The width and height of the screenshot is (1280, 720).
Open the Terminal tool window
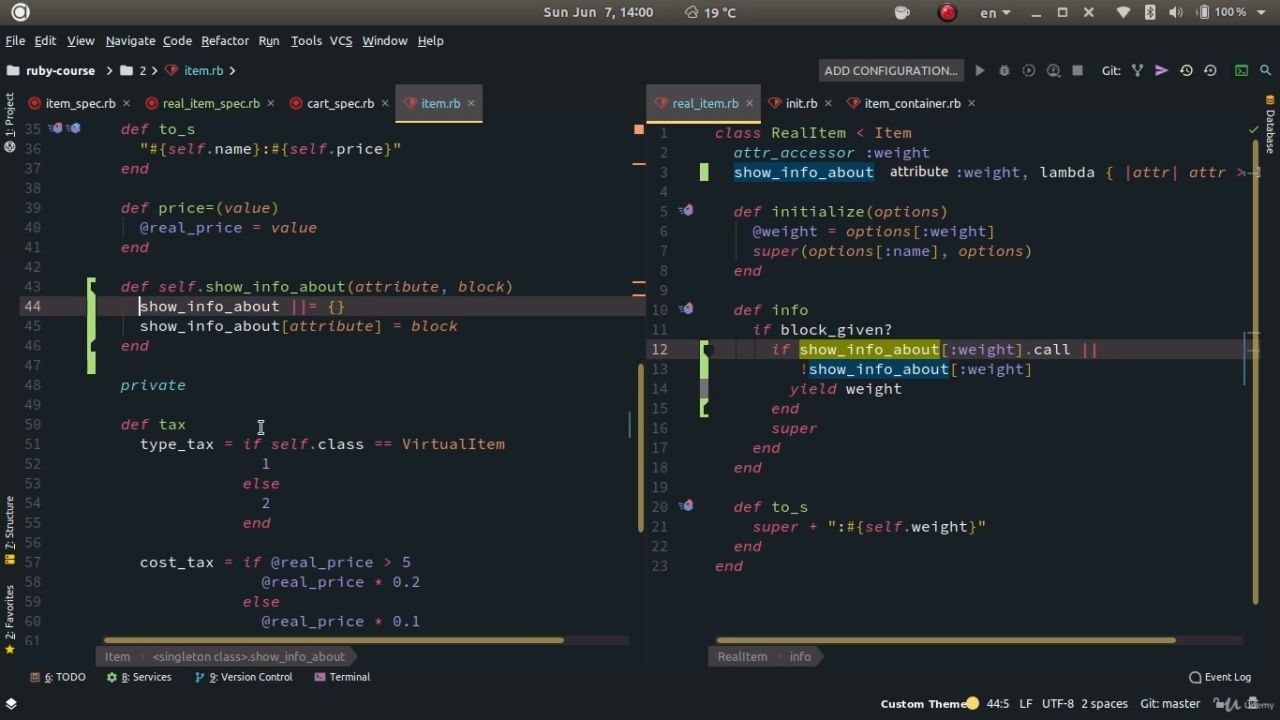[x=342, y=677]
